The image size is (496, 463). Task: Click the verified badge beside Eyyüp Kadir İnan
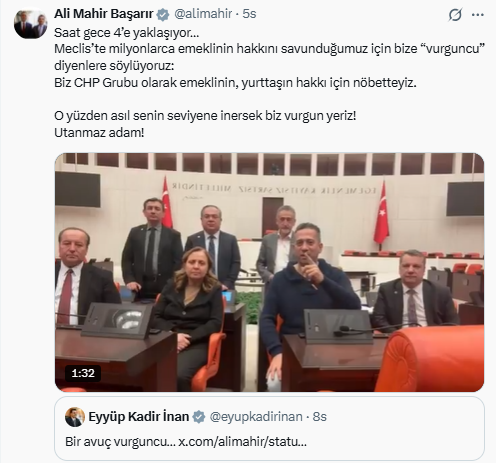(x=199, y=417)
